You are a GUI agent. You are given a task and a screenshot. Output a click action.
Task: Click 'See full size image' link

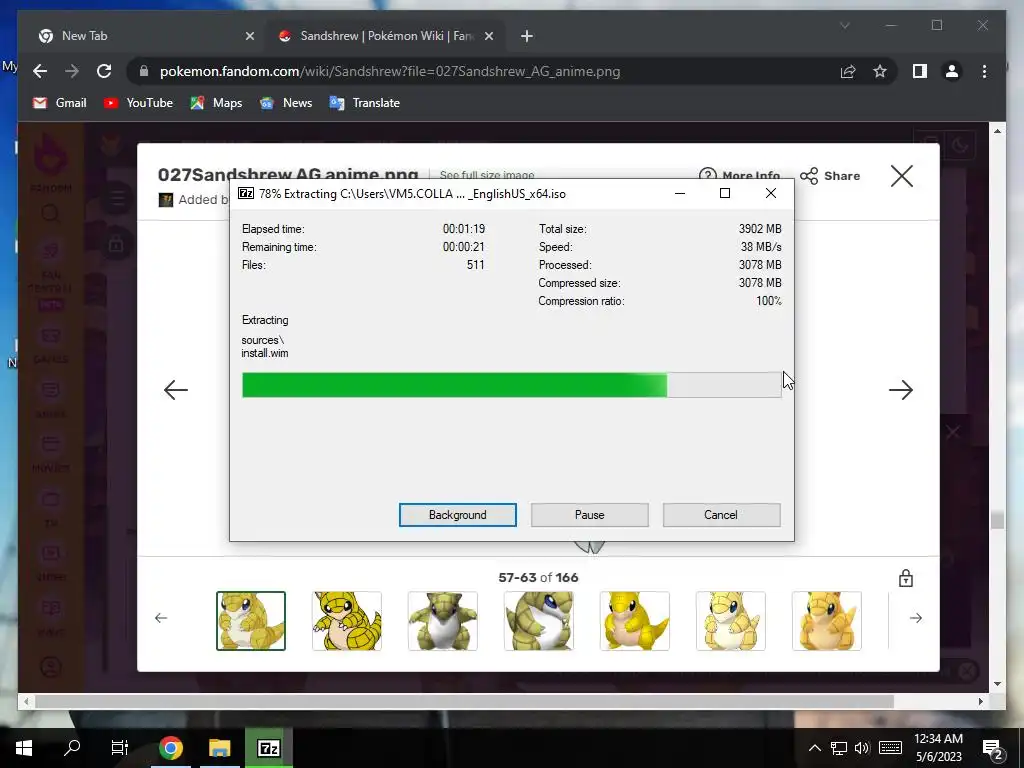[x=487, y=174]
